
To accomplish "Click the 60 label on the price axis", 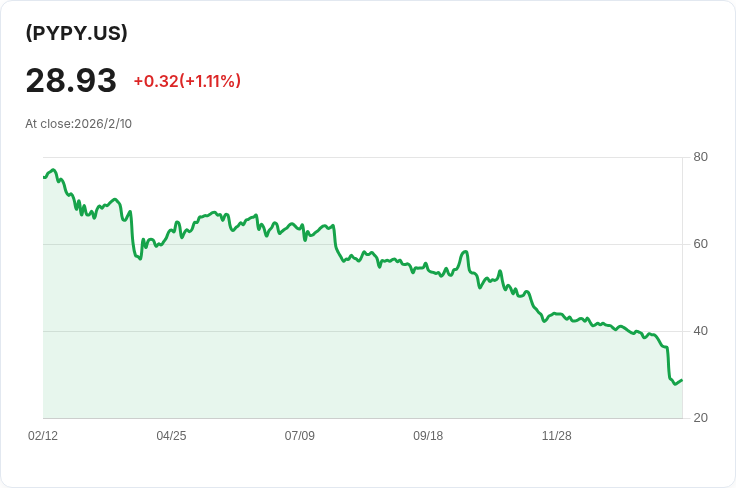I will [700, 244].
